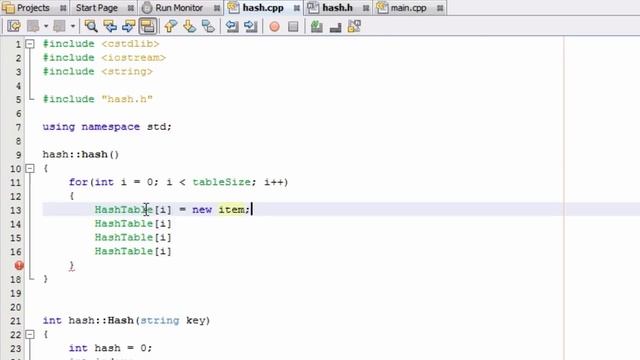Screen dimensions: 640x360
Task: Switch to the main.cpp tab
Action: pos(408,8)
